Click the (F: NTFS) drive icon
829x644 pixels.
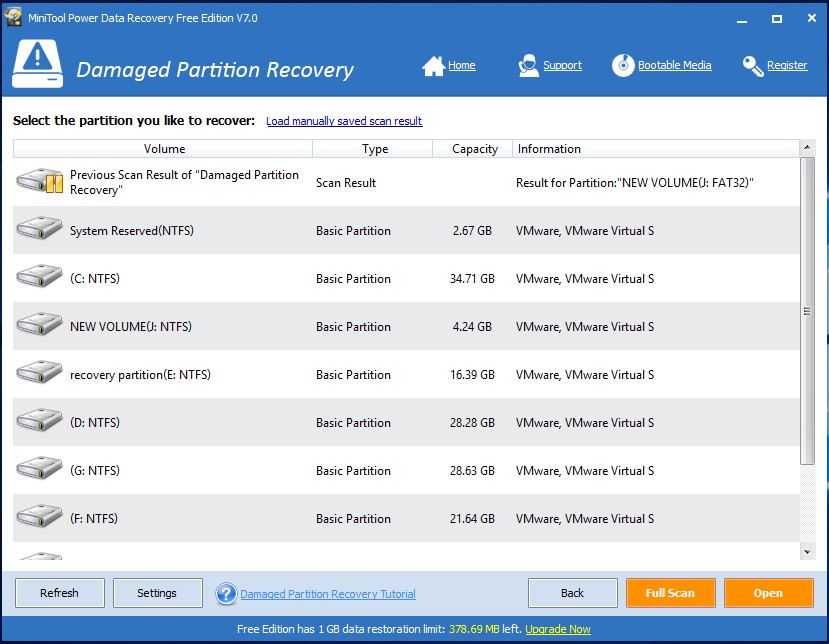point(39,517)
